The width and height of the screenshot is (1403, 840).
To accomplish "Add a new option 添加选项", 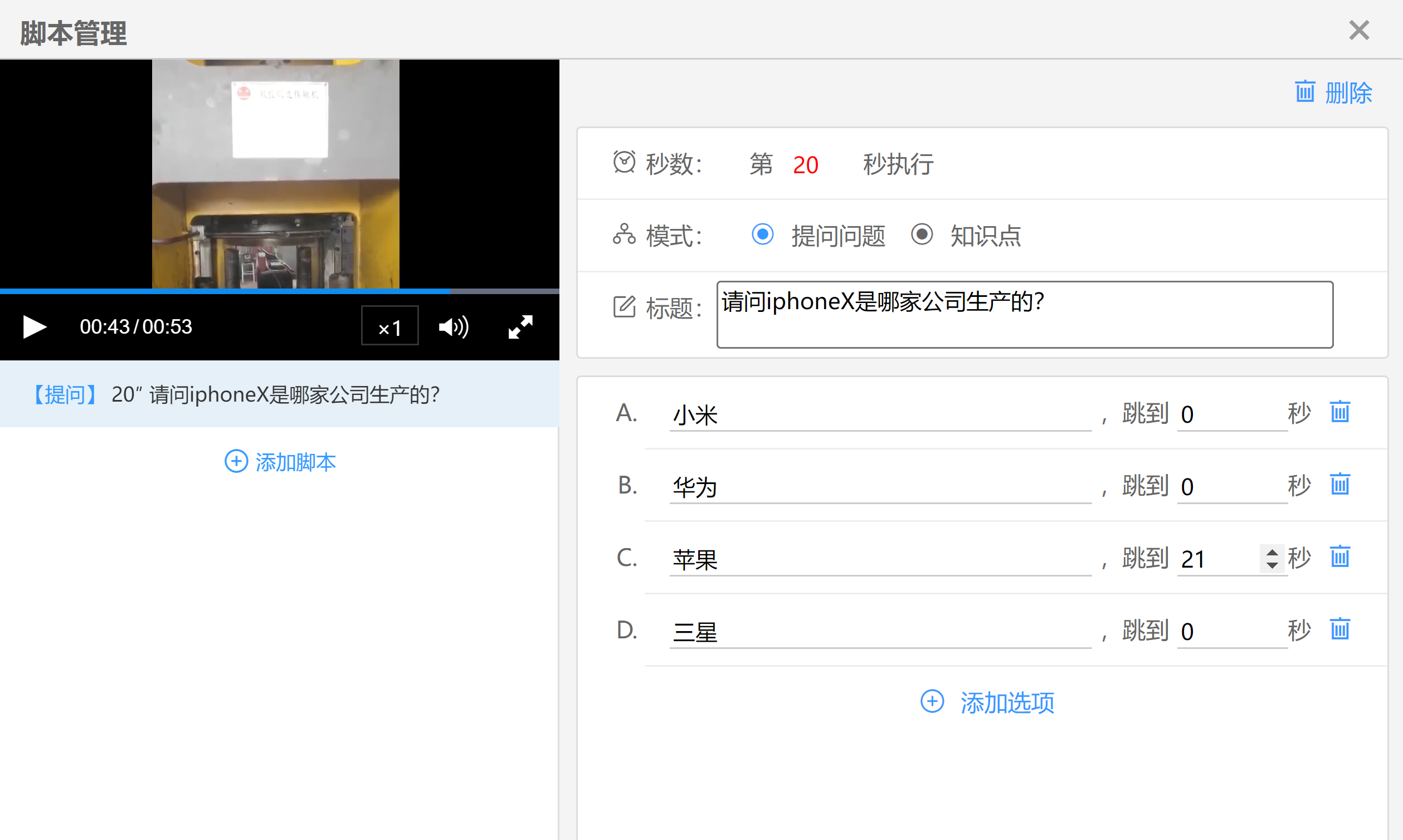I will click(x=987, y=702).
